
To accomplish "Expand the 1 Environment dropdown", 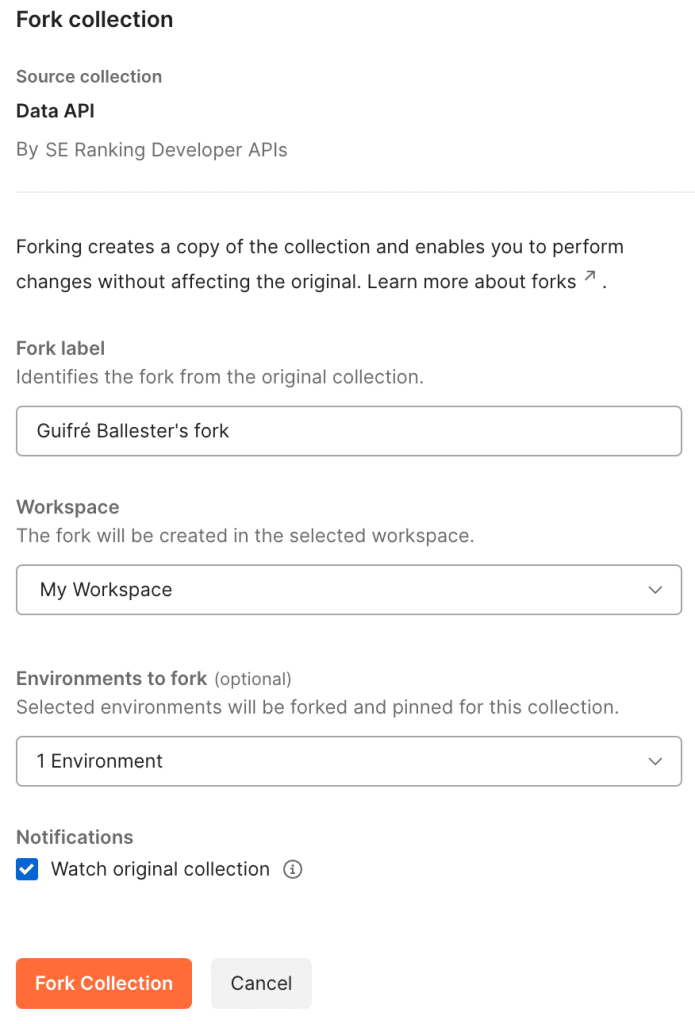I will (x=349, y=761).
